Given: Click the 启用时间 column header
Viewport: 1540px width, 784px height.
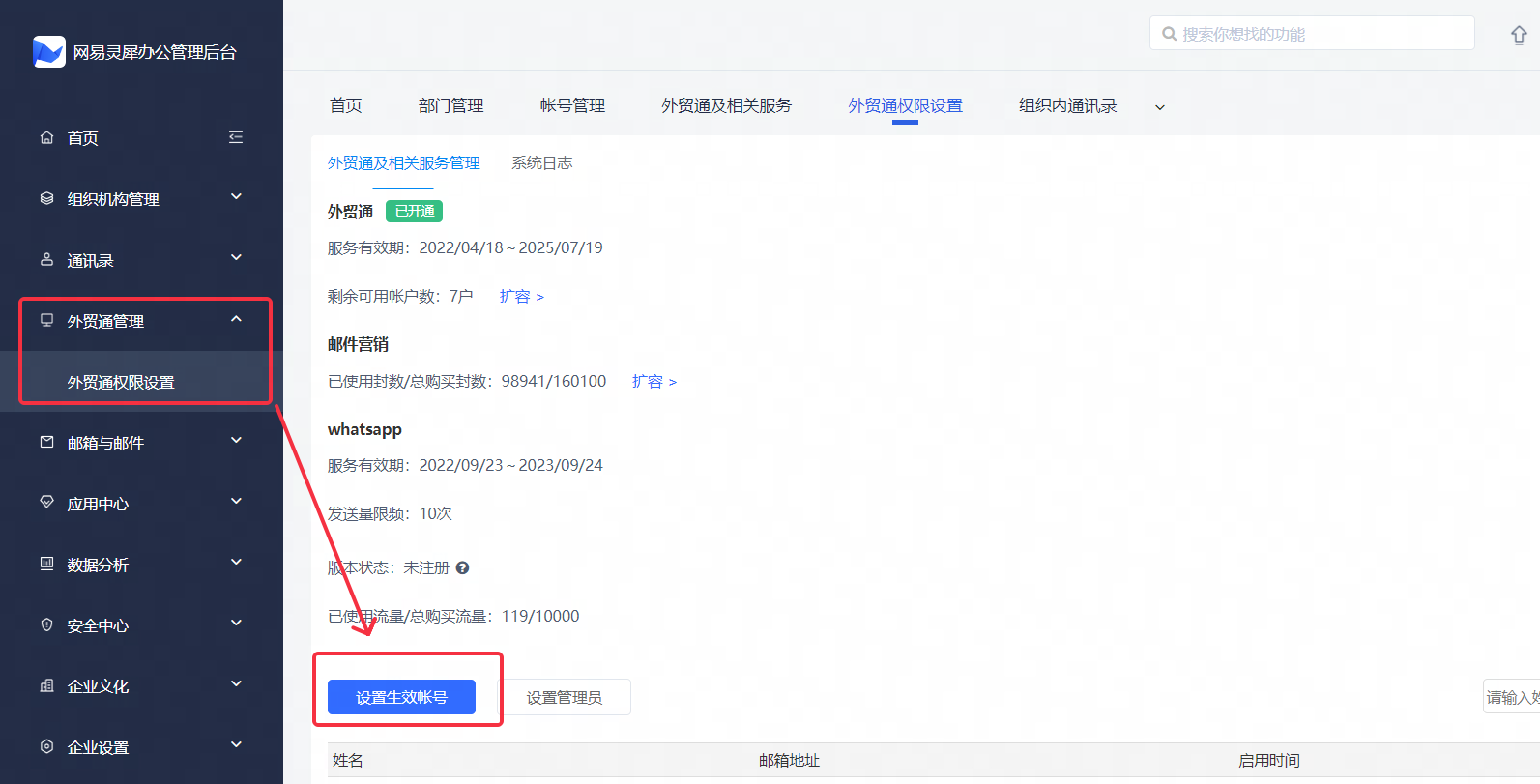Looking at the screenshot, I should (1269, 761).
